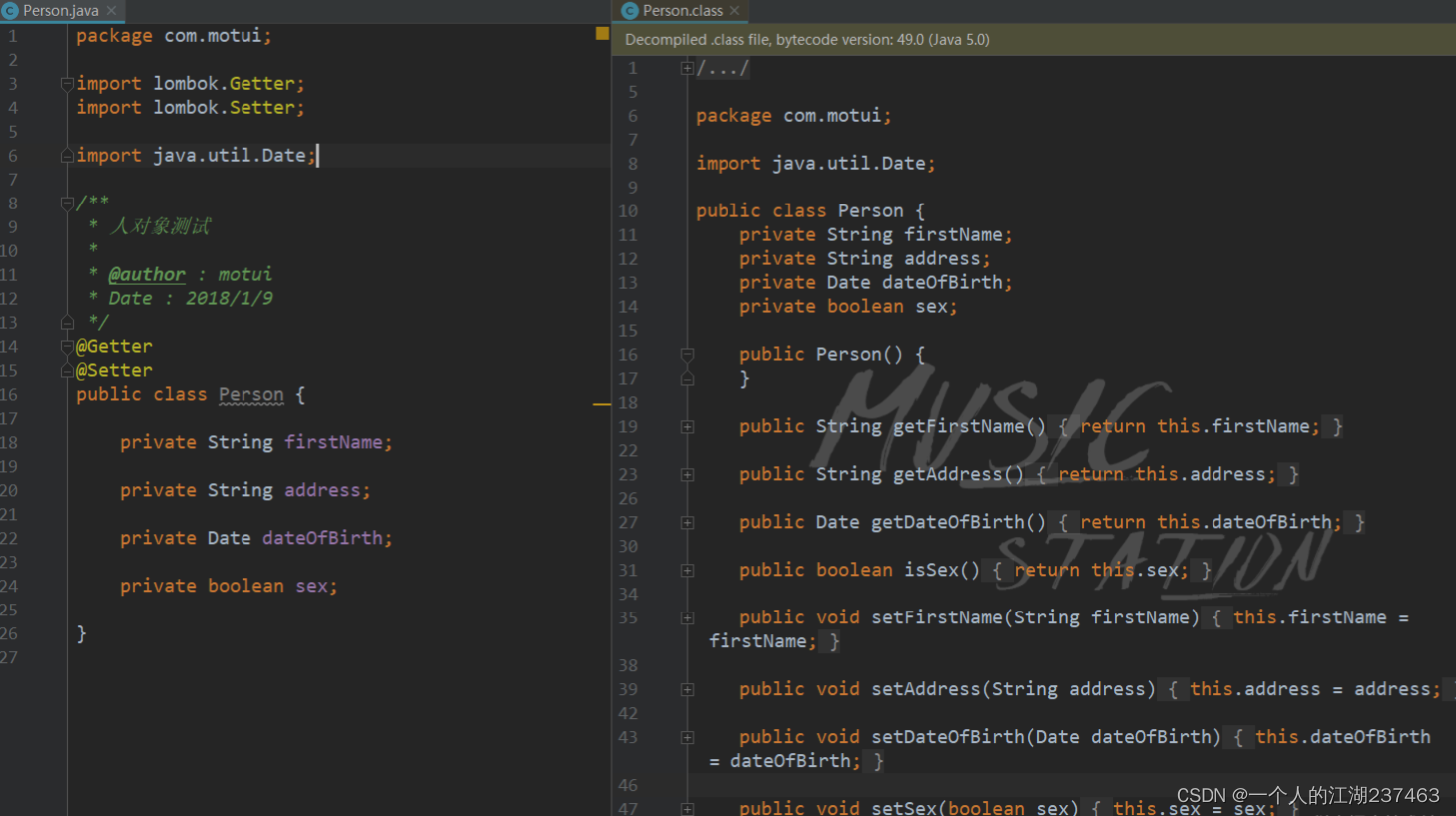Click 'private boolean sex;' in Person.class
1456x816 pixels.
[x=848, y=306]
